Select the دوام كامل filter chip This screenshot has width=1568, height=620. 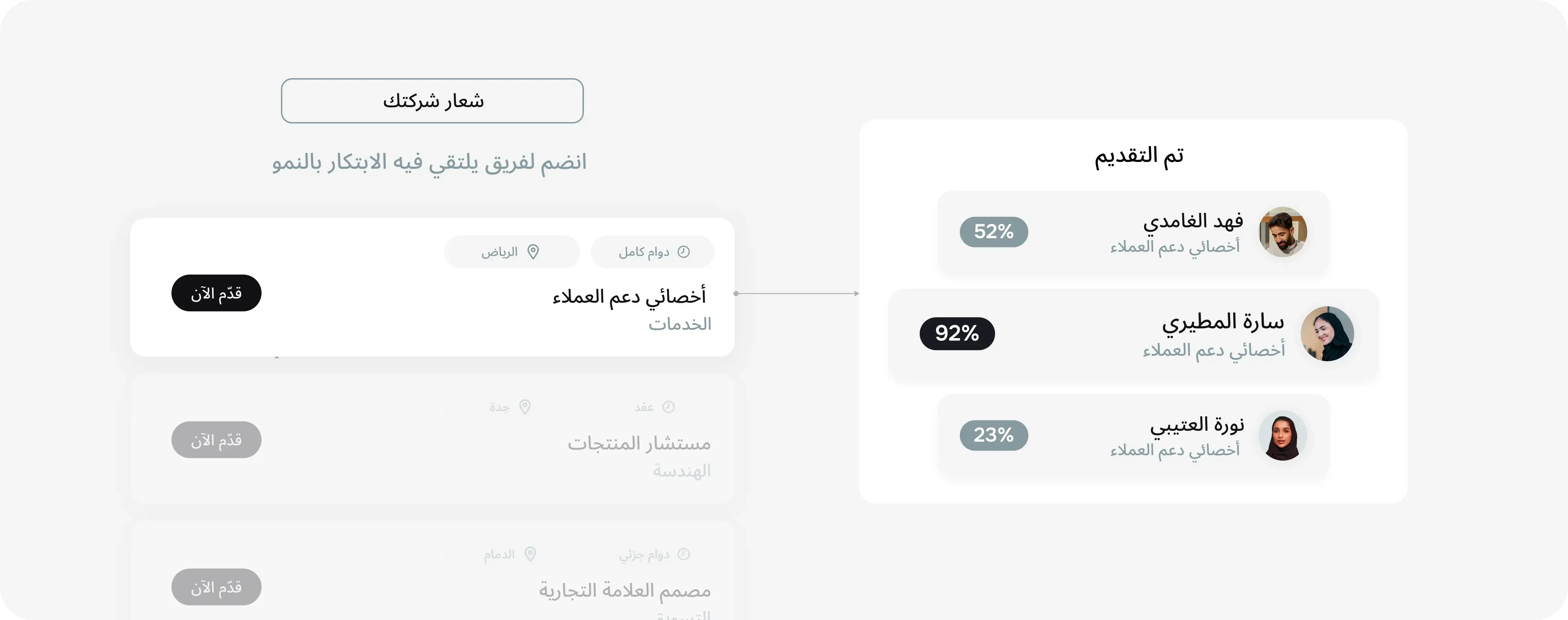(x=652, y=251)
